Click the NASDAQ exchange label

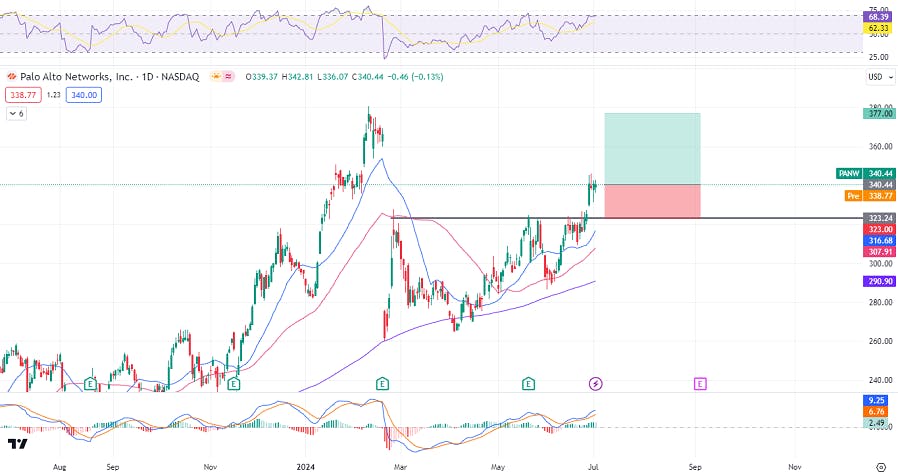[180, 76]
